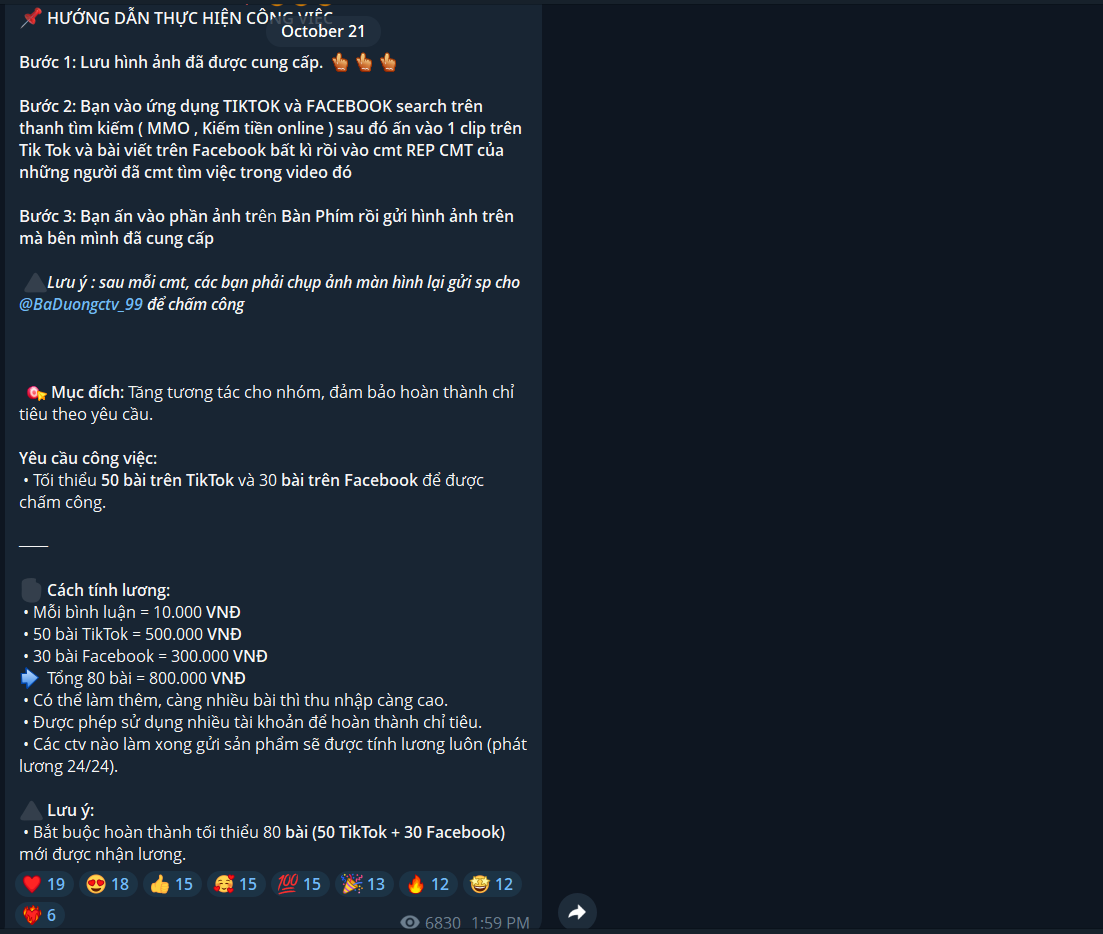Viewport: 1103px width, 934px height.
Task: Open the @BaDuongctv_99 mention link
Action: click(x=81, y=305)
